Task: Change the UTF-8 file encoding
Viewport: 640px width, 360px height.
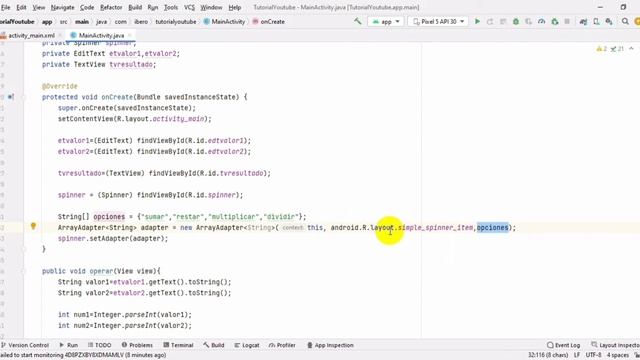Action: click(x=593, y=355)
